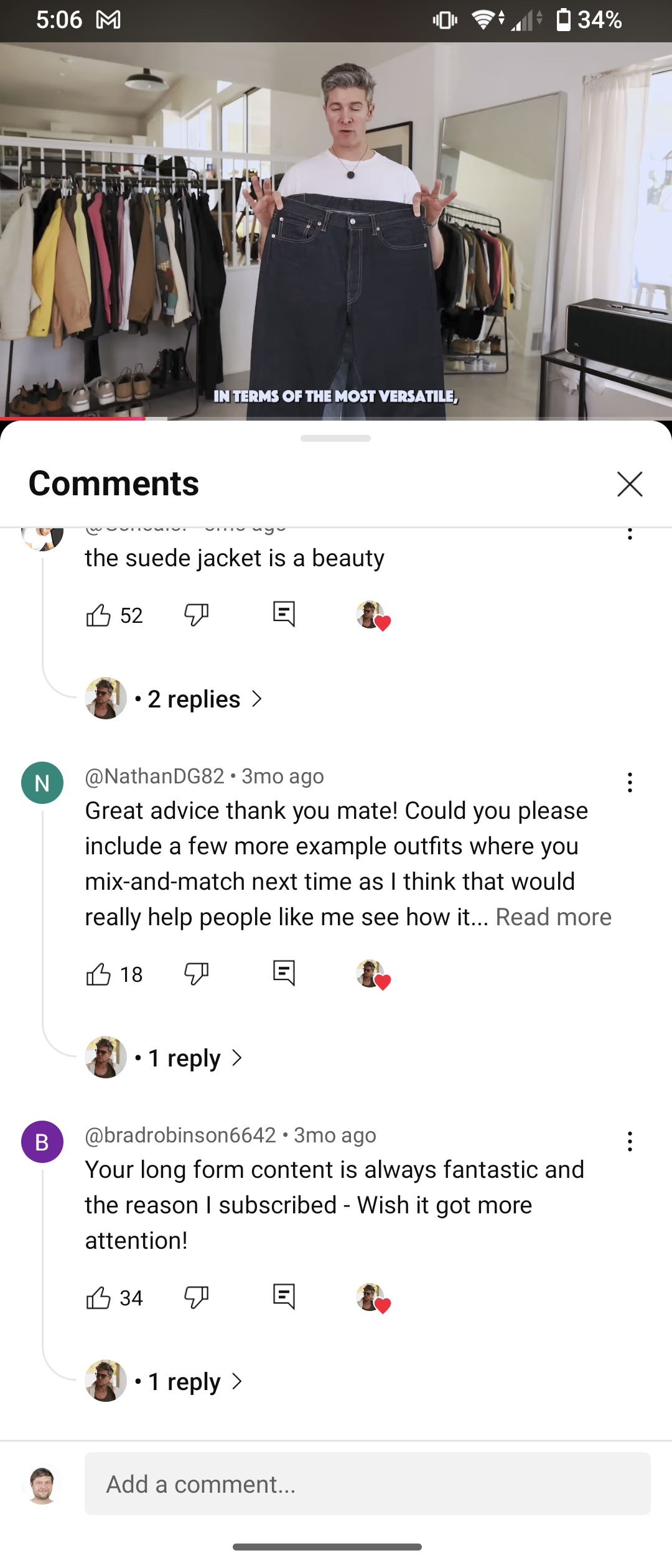This screenshot has width=672, height=1568.
Task: Close the Comments panel
Action: pyautogui.click(x=630, y=484)
